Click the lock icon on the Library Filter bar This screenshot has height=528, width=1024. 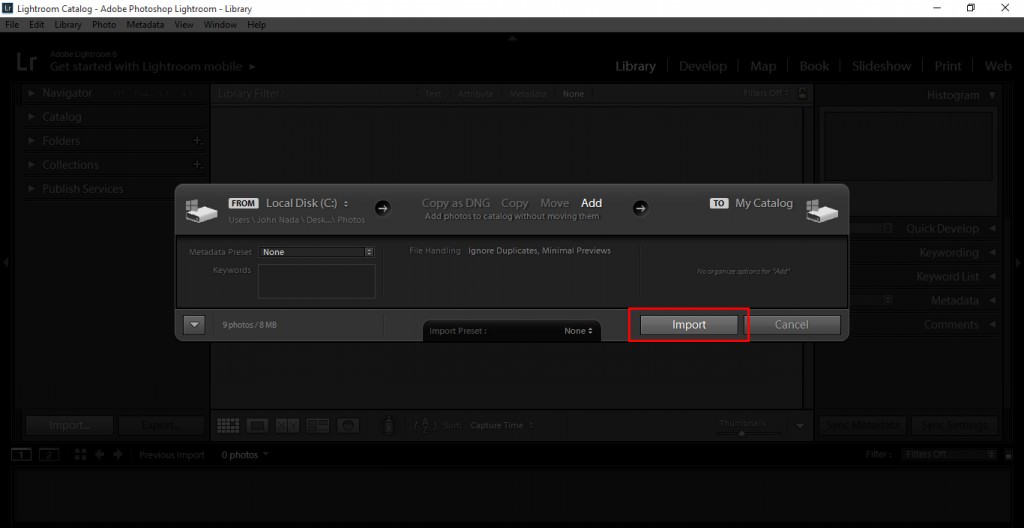803,93
